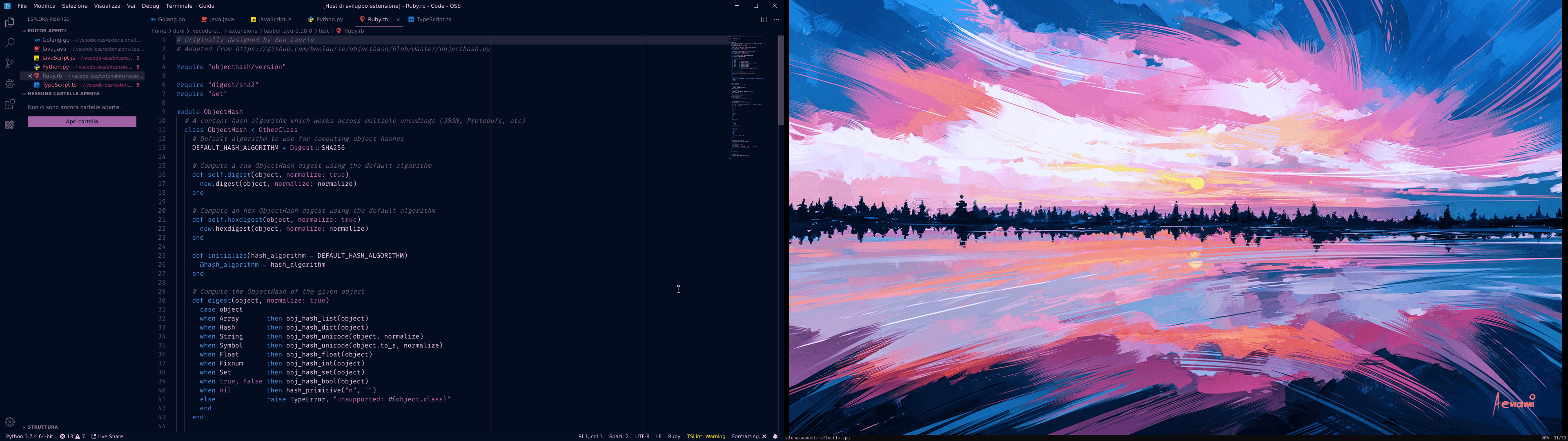Open the GitHub objecthash link in comment

(x=363, y=49)
